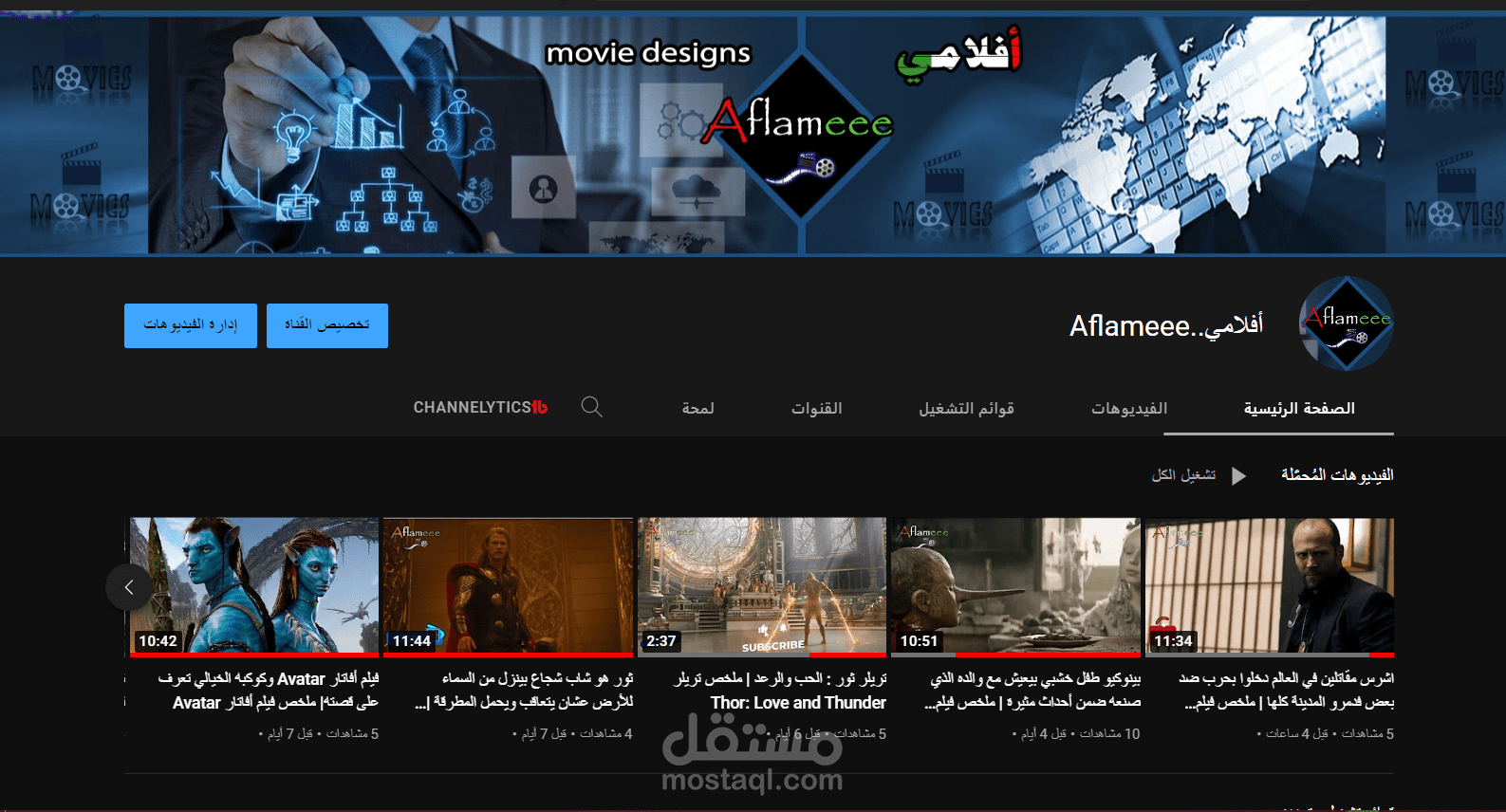Open the Thor: Love and Thunder title
Screen dimensions: 1506x812
pos(780,691)
